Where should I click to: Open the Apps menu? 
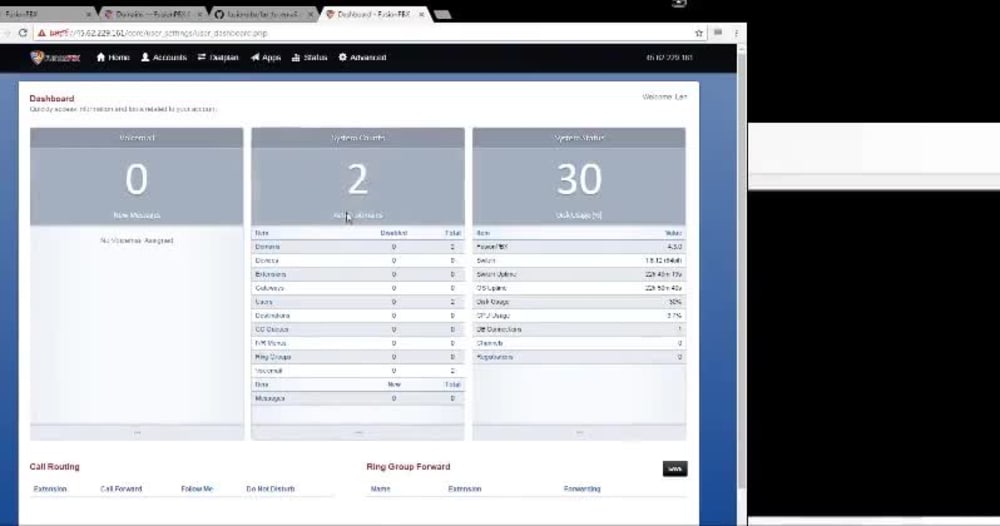pyautogui.click(x=266, y=57)
